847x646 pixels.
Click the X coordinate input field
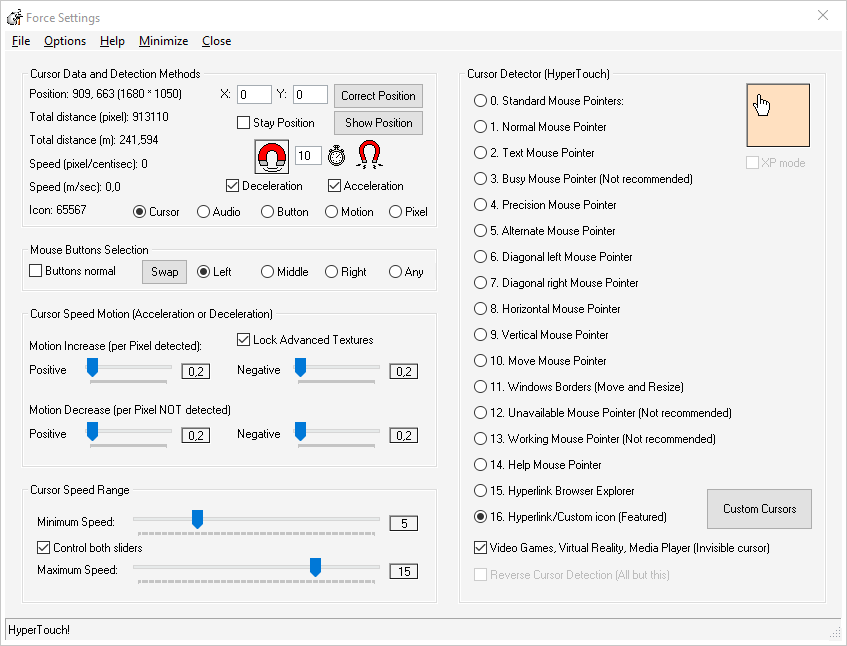(254, 95)
